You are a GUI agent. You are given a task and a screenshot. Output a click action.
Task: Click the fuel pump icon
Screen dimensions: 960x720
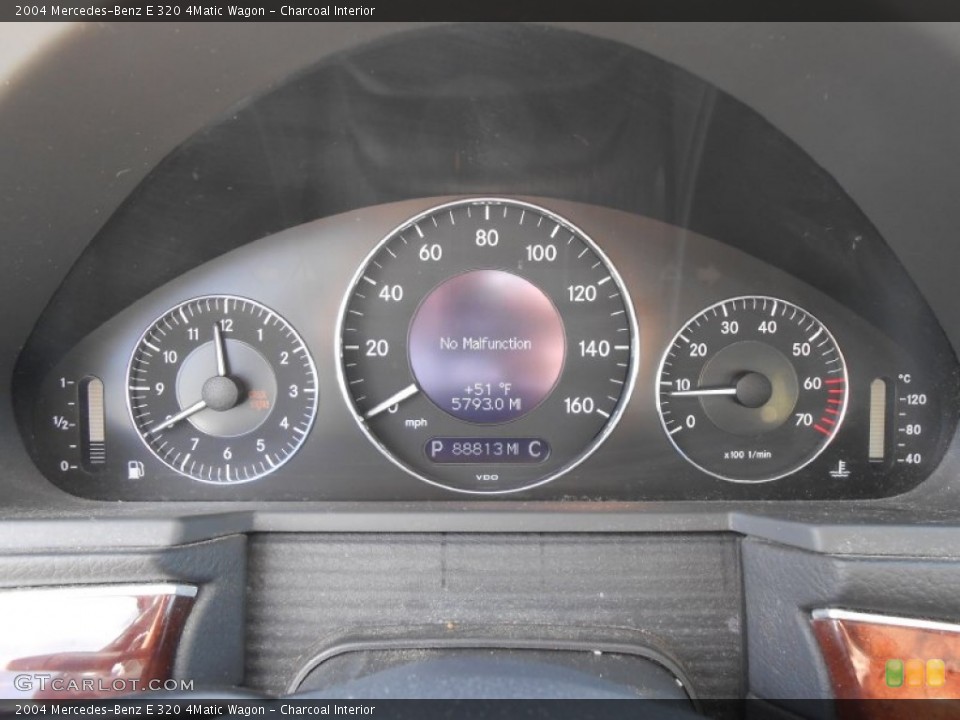tap(136, 470)
